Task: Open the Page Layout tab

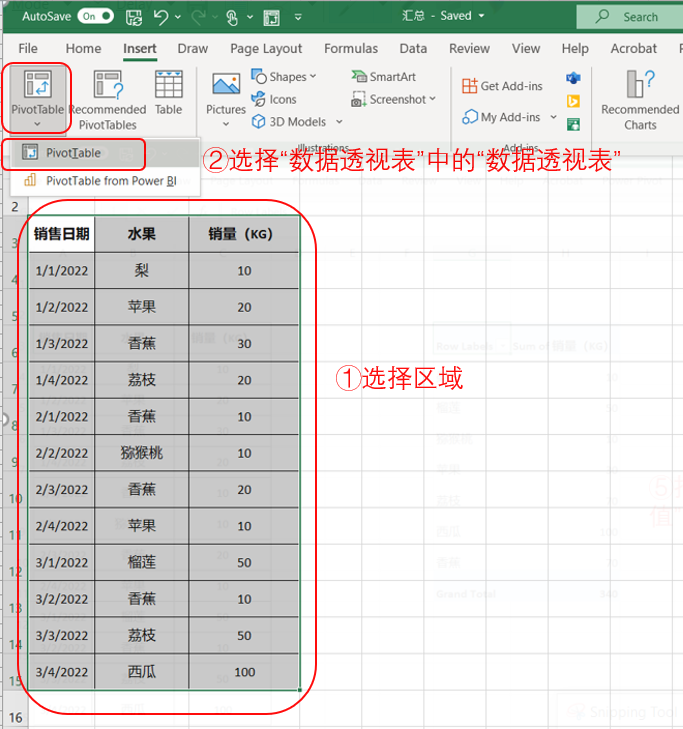Action: pyautogui.click(x=266, y=48)
